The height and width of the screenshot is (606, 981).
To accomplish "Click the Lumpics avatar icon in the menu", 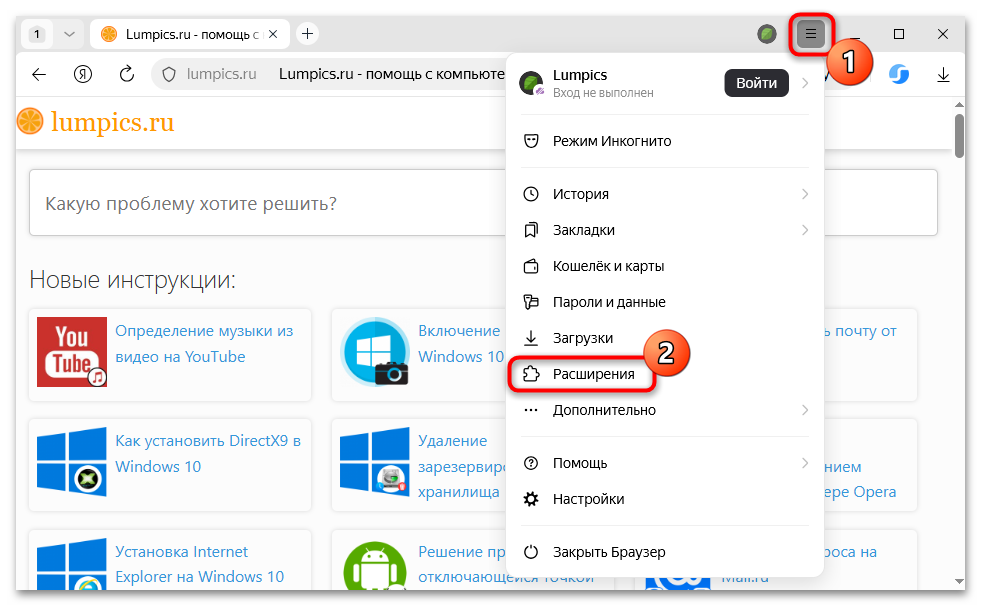I will click(531, 83).
